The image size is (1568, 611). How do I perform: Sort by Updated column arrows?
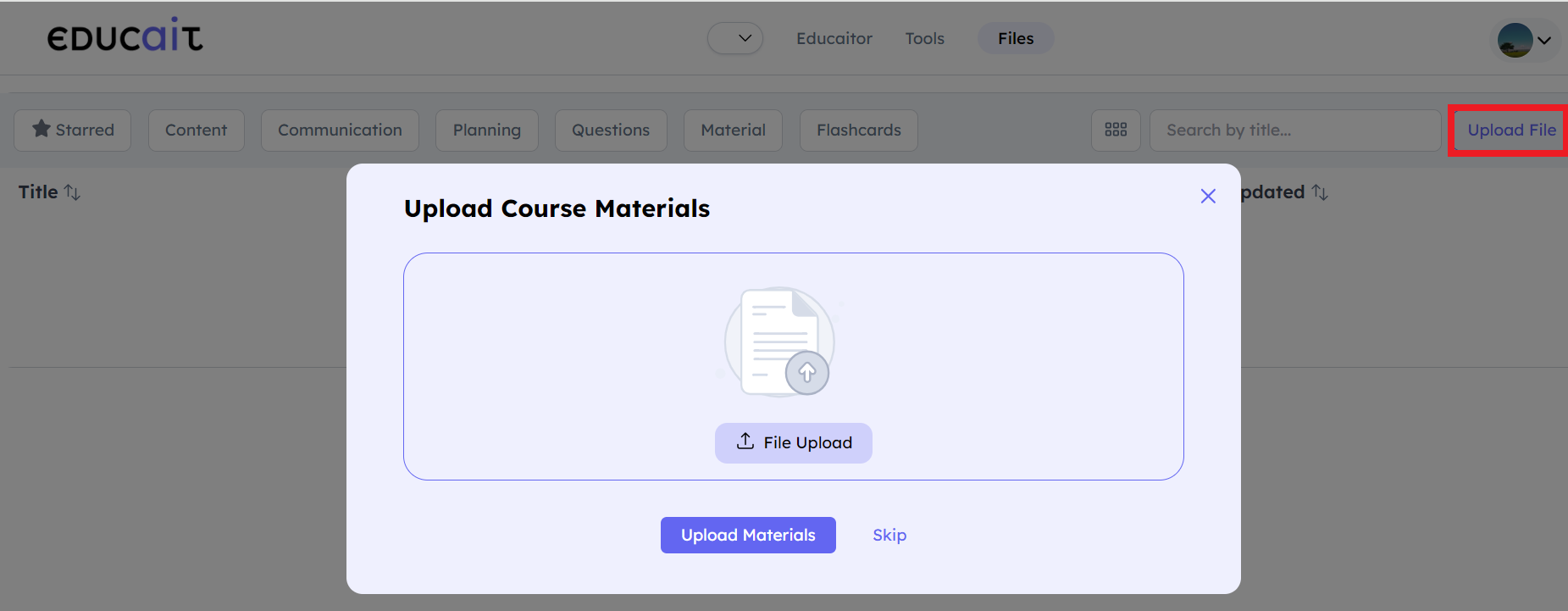[x=1320, y=193]
